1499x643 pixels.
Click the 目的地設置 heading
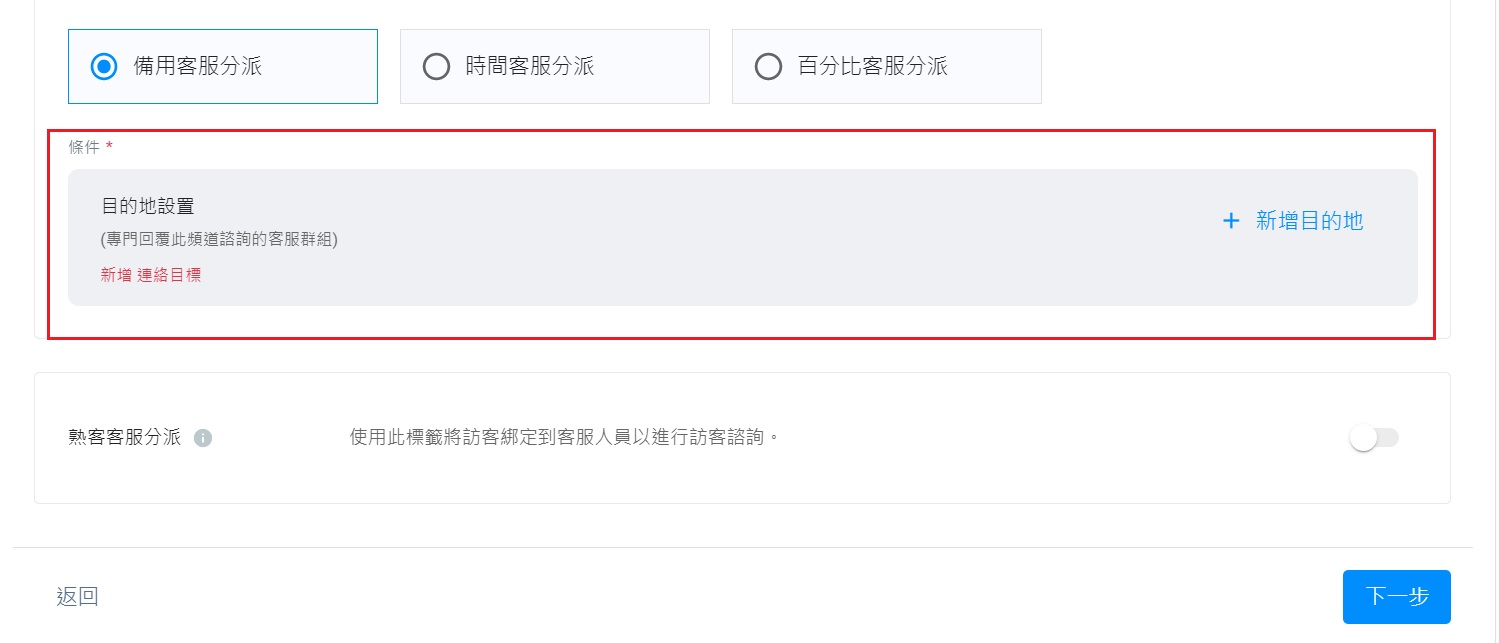(148, 206)
